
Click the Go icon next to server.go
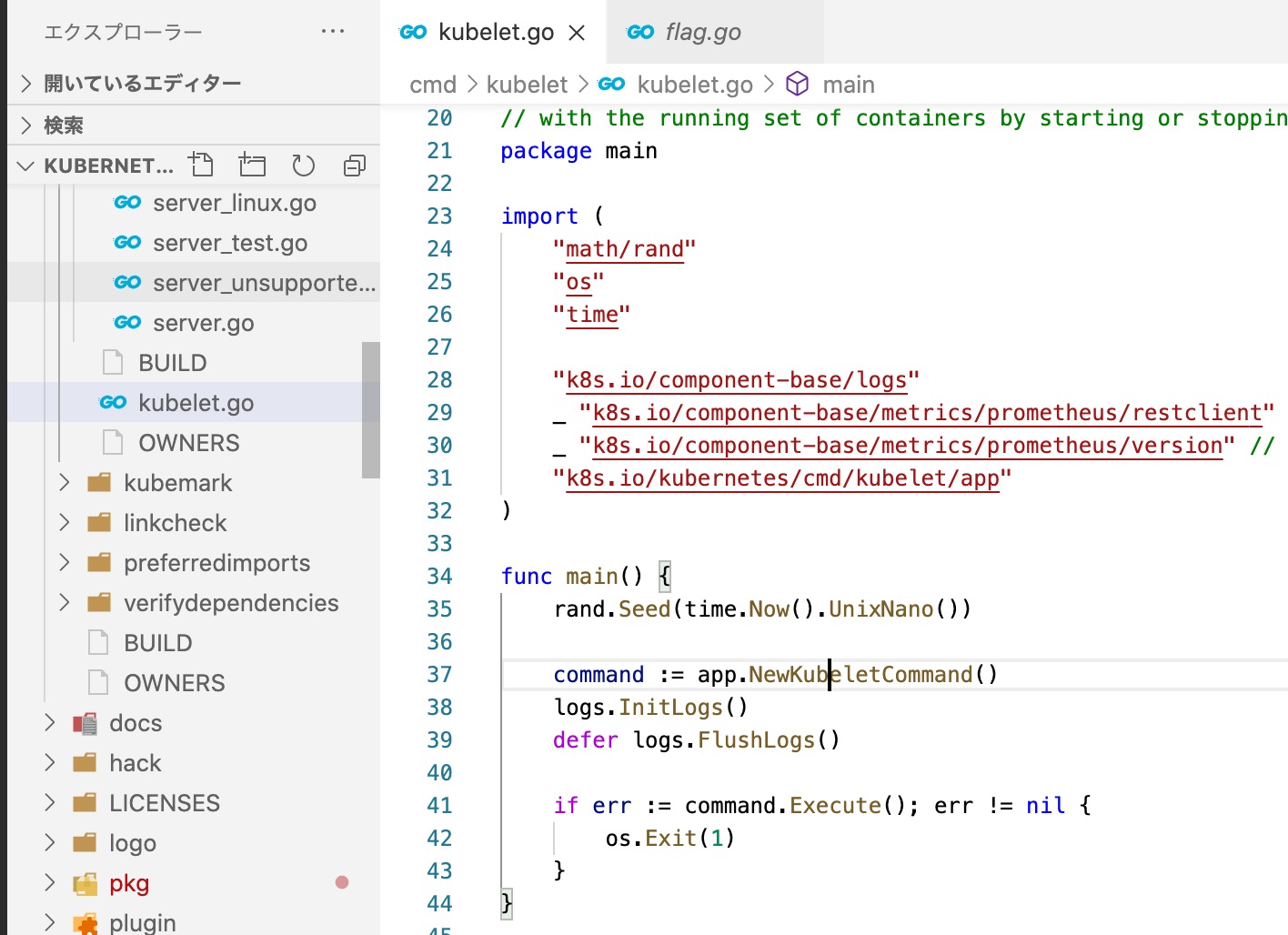point(127,322)
